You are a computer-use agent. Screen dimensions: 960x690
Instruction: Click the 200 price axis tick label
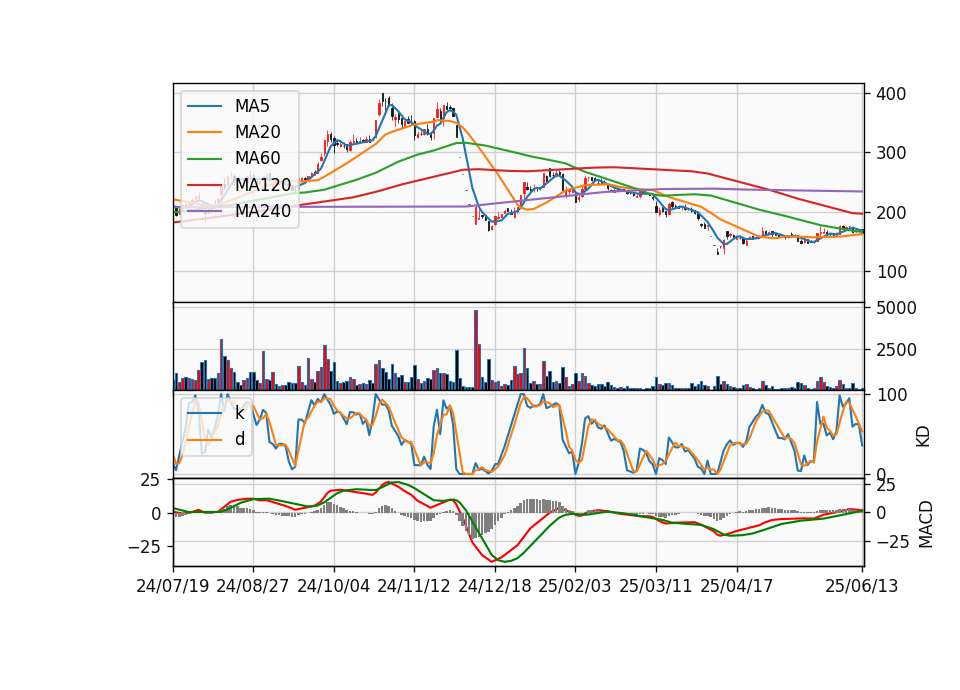891,212
